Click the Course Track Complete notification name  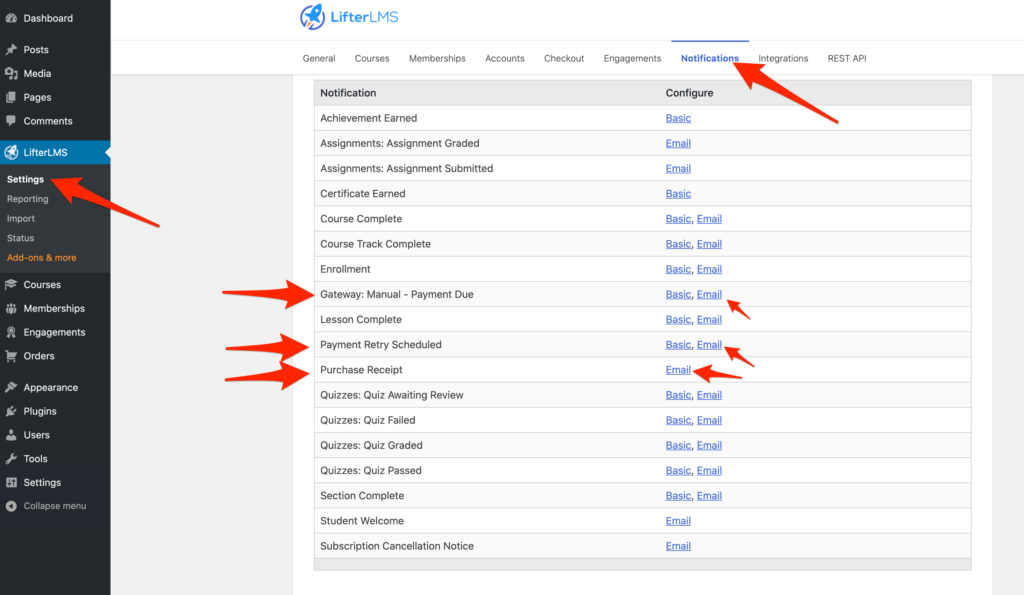coord(376,244)
